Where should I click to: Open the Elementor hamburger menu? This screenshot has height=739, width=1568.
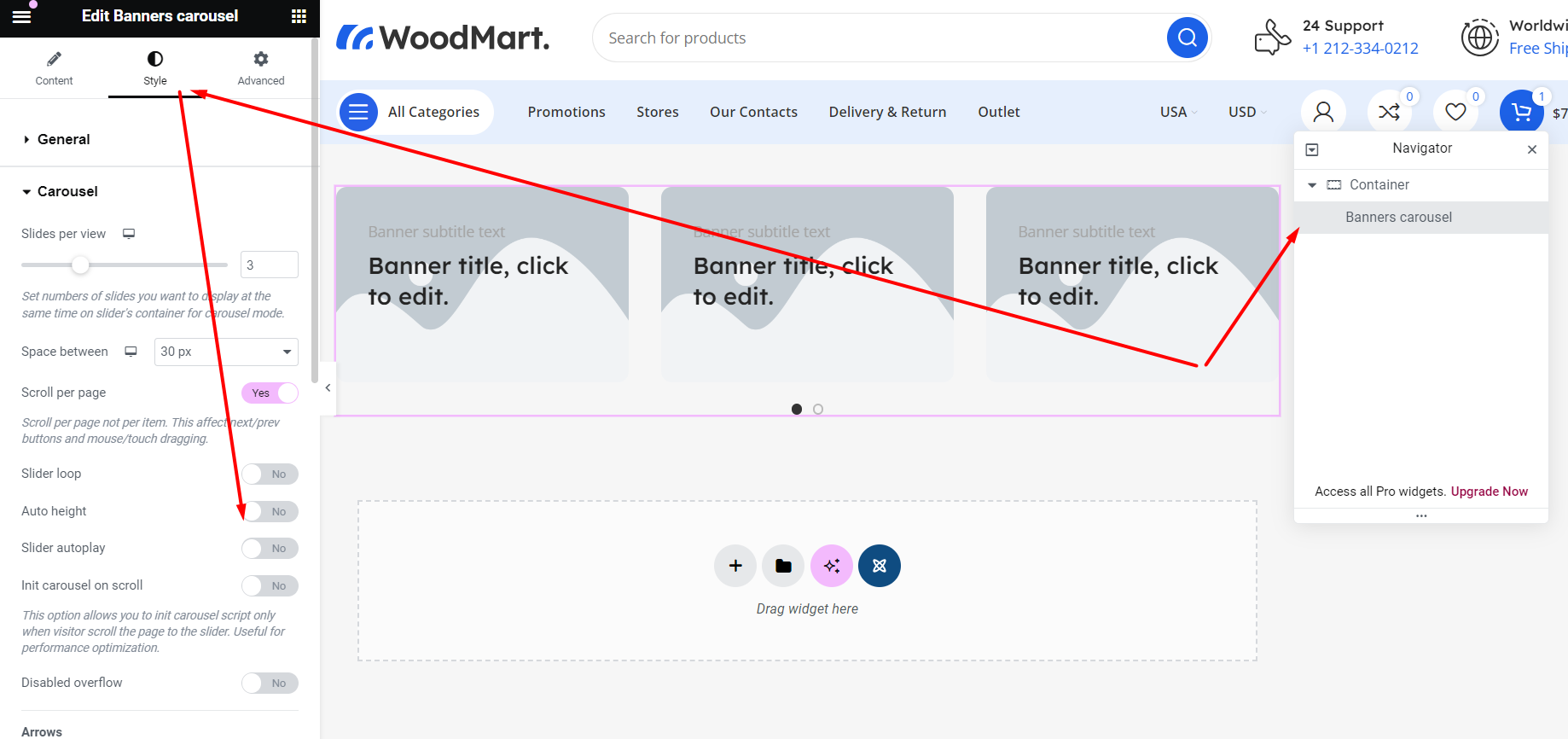[x=22, y=16]
